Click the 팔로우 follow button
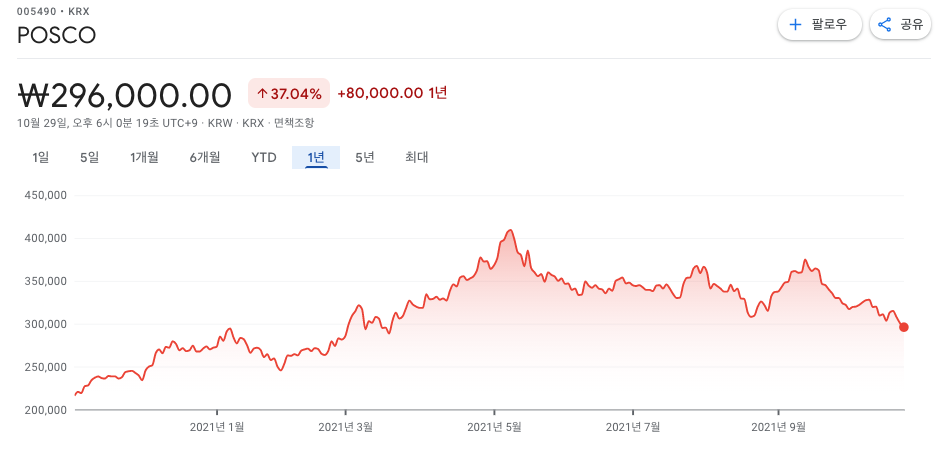The image size is (937, 449). [x=820, y=25]
